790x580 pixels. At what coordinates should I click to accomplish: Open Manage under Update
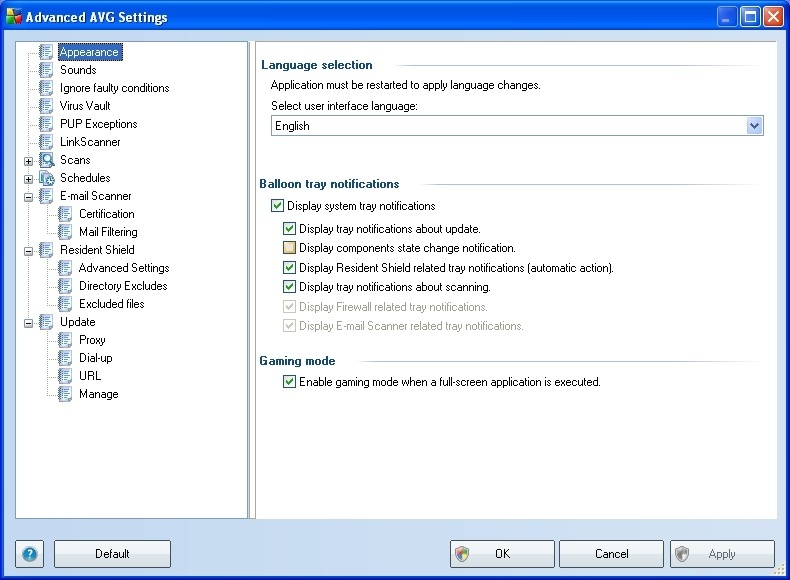click(x=99, y=394)
